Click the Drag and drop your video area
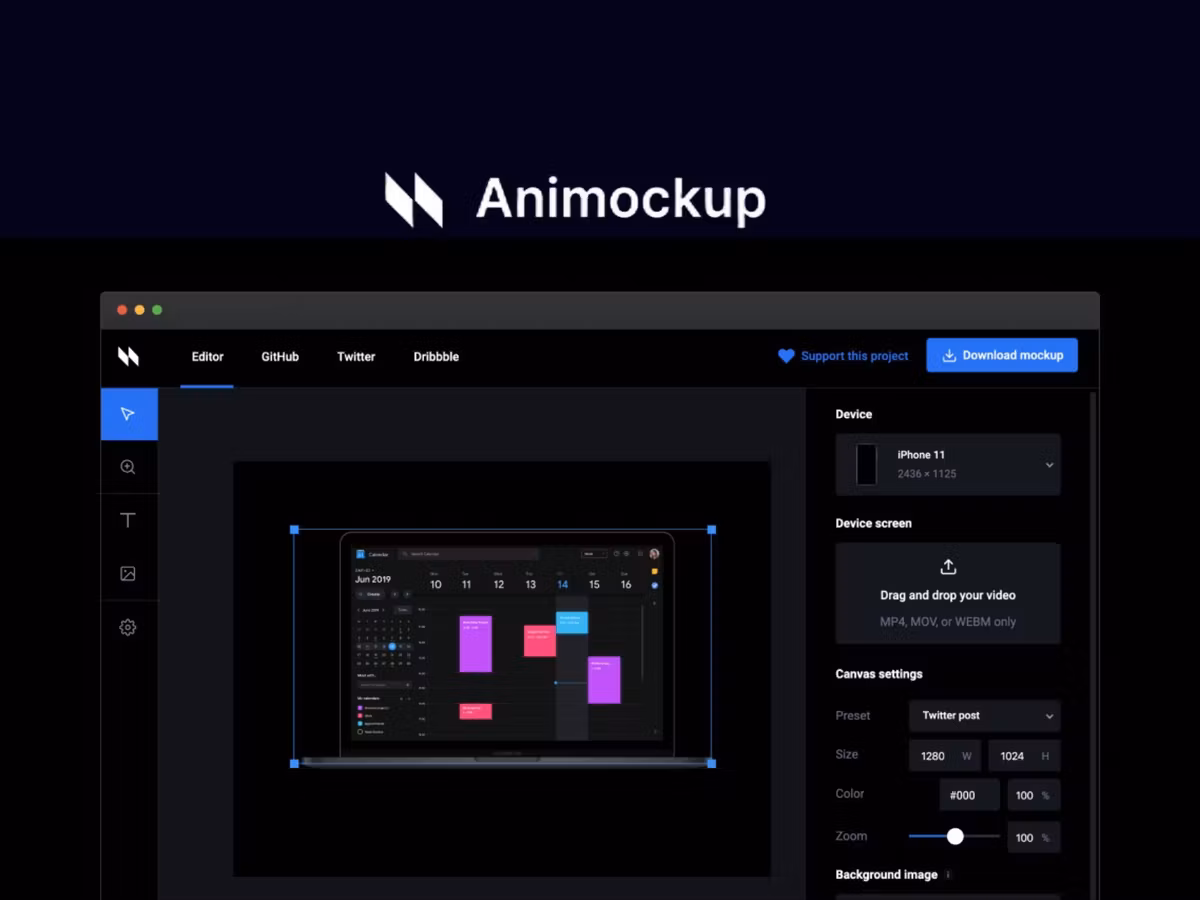This screenshot has width=1200, height=900. point(948,593)
